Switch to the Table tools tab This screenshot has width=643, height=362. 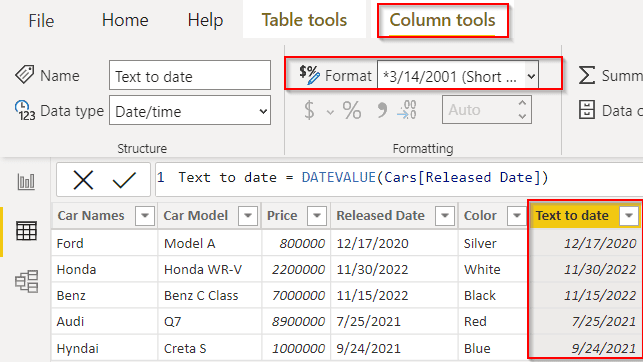(304, 20)
